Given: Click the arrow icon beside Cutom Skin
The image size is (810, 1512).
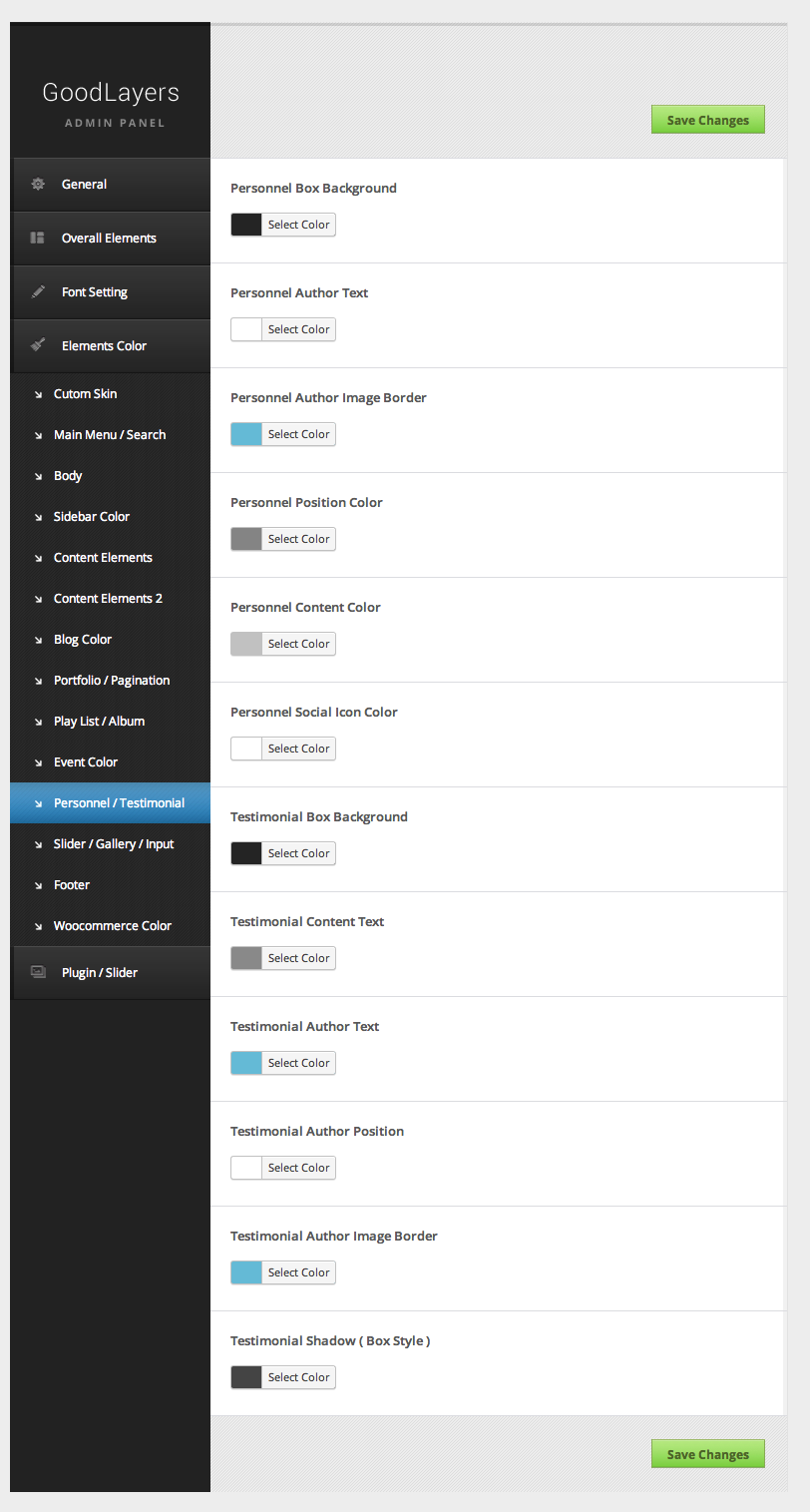Looking at the screenshot, I should (38, 394).
